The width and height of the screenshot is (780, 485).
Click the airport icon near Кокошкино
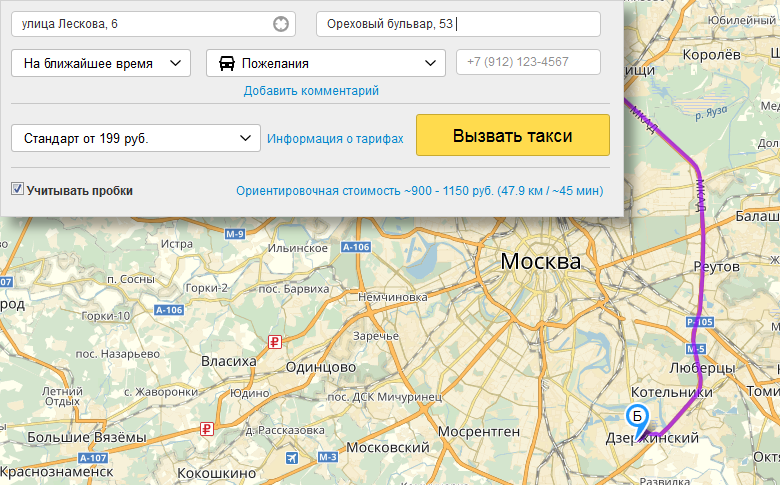click(x=292, y=458)
